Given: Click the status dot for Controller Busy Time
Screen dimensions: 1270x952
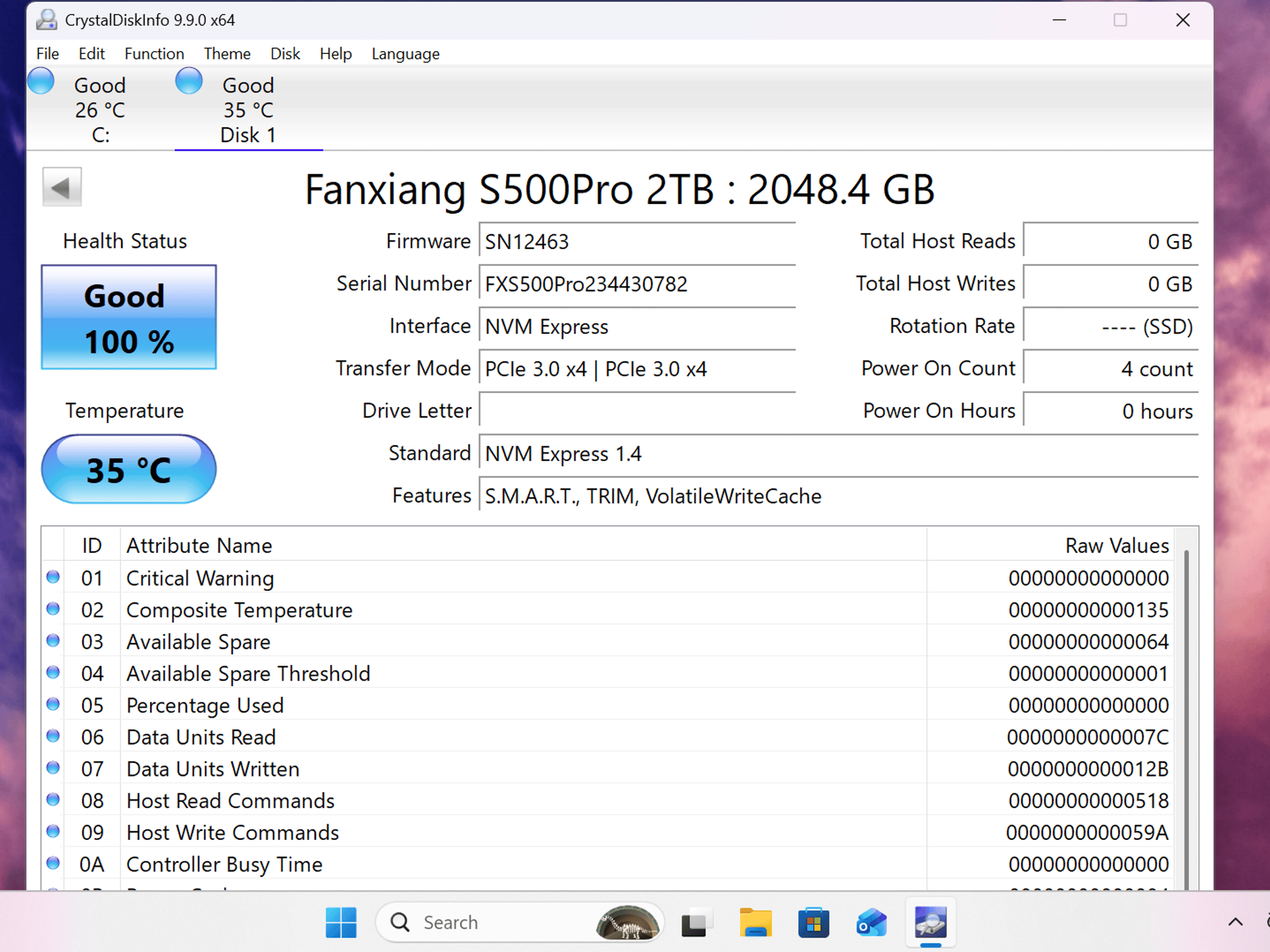Looking at the screenshot, I should 53,863.
